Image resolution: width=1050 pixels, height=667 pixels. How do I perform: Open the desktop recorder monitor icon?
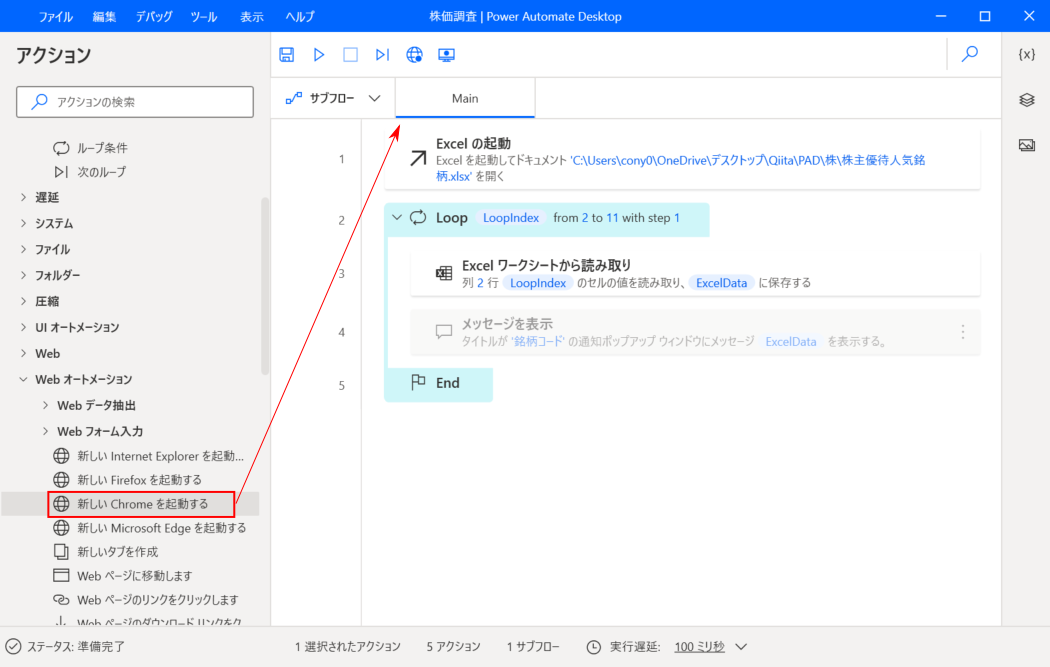[447, 55]
